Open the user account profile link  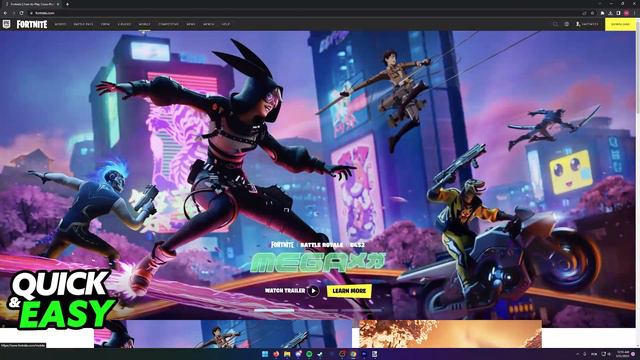(x=587, y=24)
